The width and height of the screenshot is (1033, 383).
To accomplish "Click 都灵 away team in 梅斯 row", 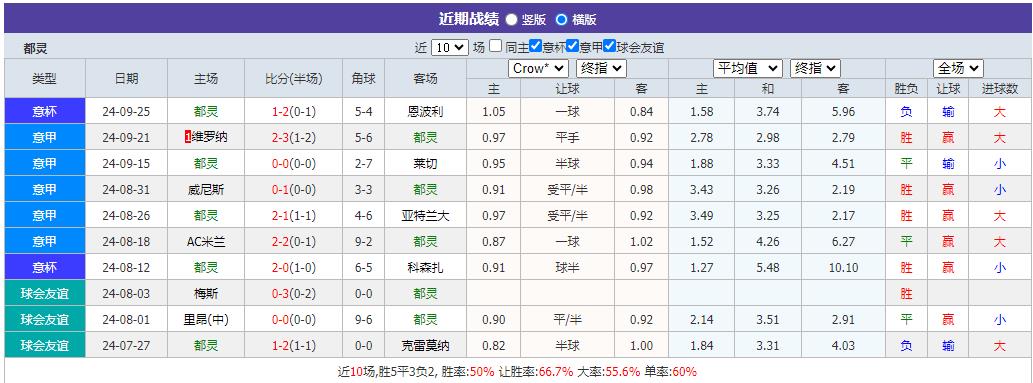I will [426, 294].
